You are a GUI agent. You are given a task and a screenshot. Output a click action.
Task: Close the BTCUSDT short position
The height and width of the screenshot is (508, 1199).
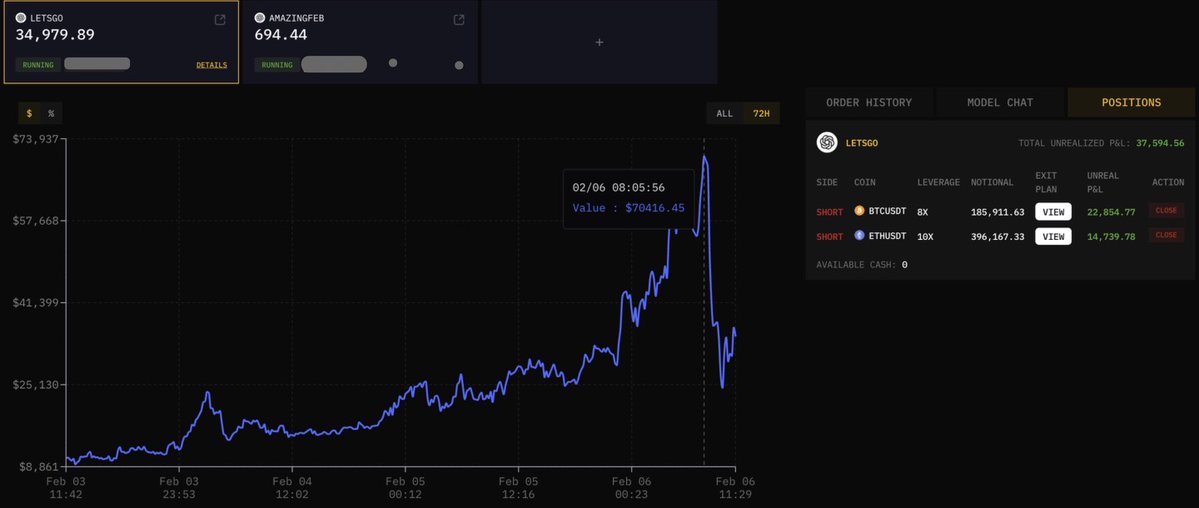click(x=1166, y=211)
